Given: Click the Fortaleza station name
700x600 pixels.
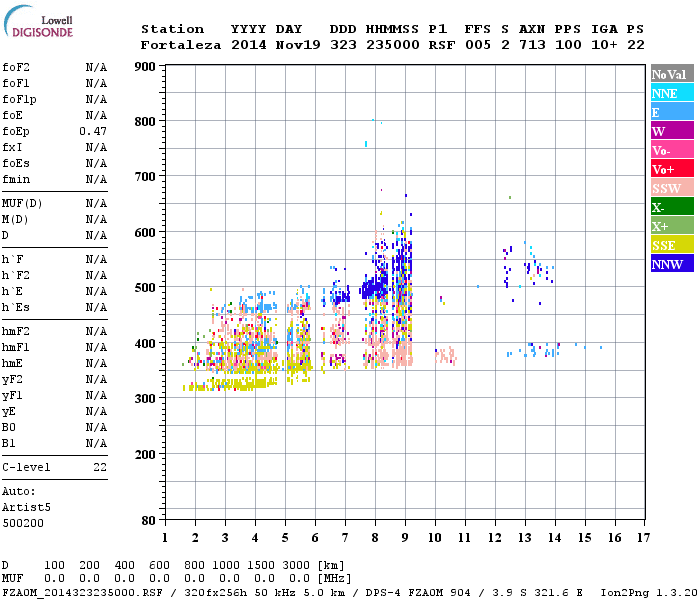Looking at the screenshot, I should 181,45.
